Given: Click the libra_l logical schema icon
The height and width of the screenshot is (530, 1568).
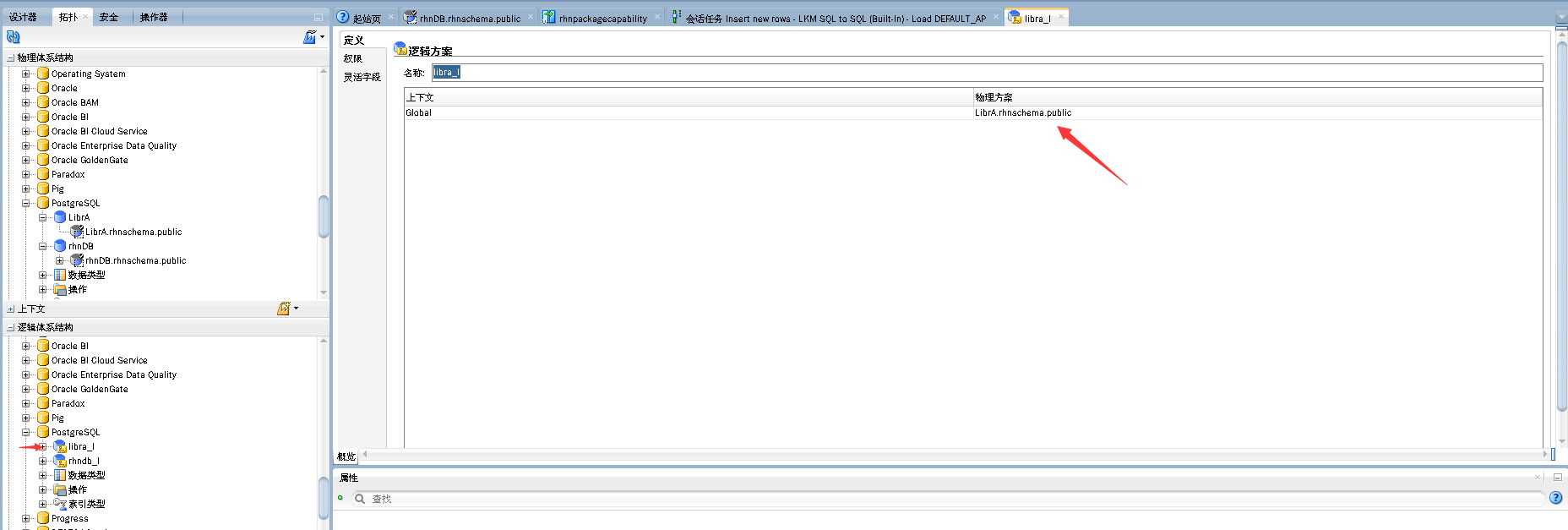Looking at the screenshot, I should 60,446.
